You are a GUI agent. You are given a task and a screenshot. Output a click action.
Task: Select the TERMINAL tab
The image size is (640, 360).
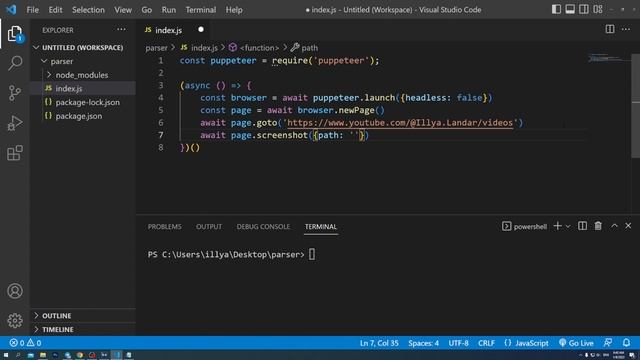321,227
